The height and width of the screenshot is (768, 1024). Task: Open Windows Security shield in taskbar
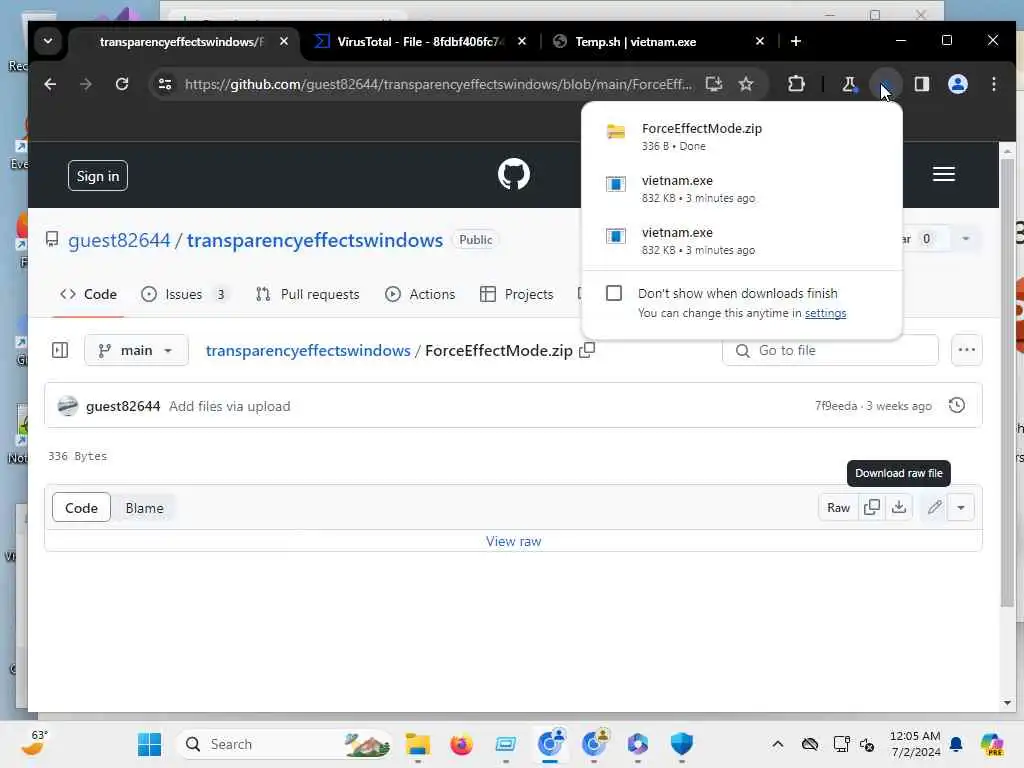(681, 744)
